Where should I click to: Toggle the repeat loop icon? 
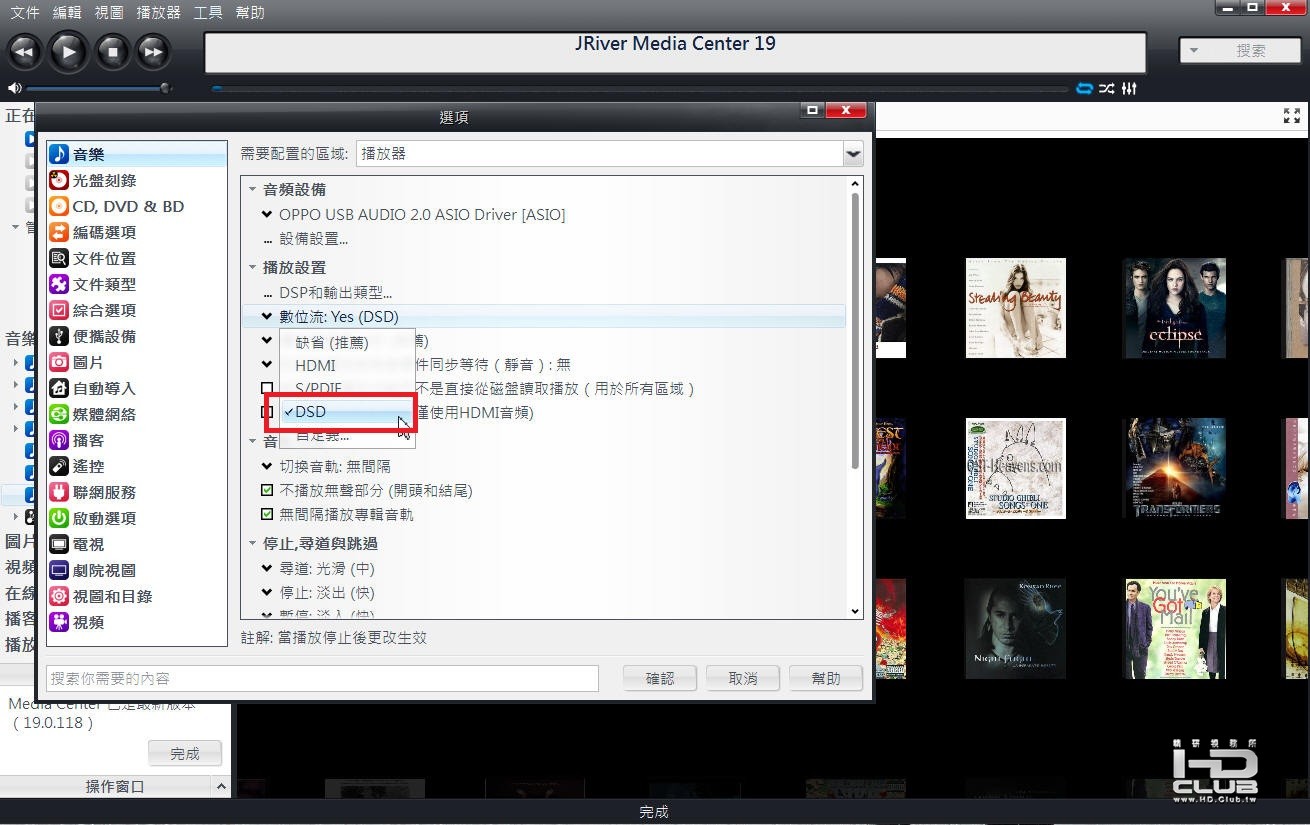point(1084,89)
